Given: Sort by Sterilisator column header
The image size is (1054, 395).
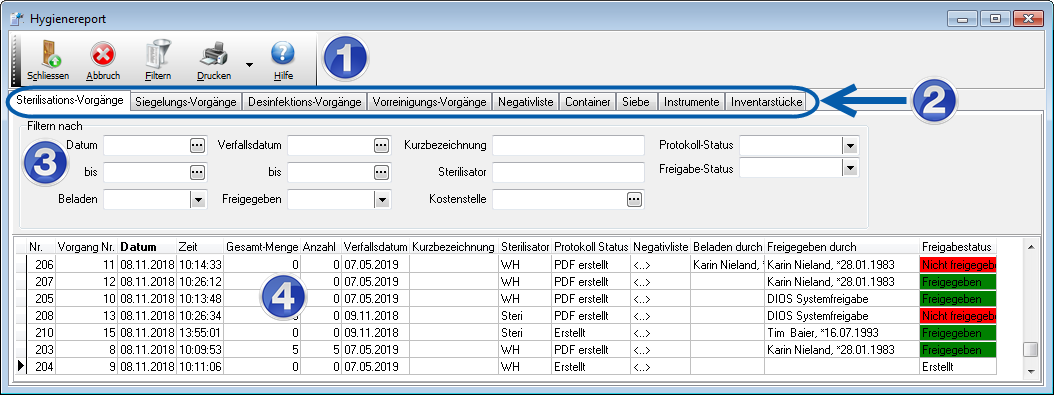Looking at the screenshot, I should 524,247.
